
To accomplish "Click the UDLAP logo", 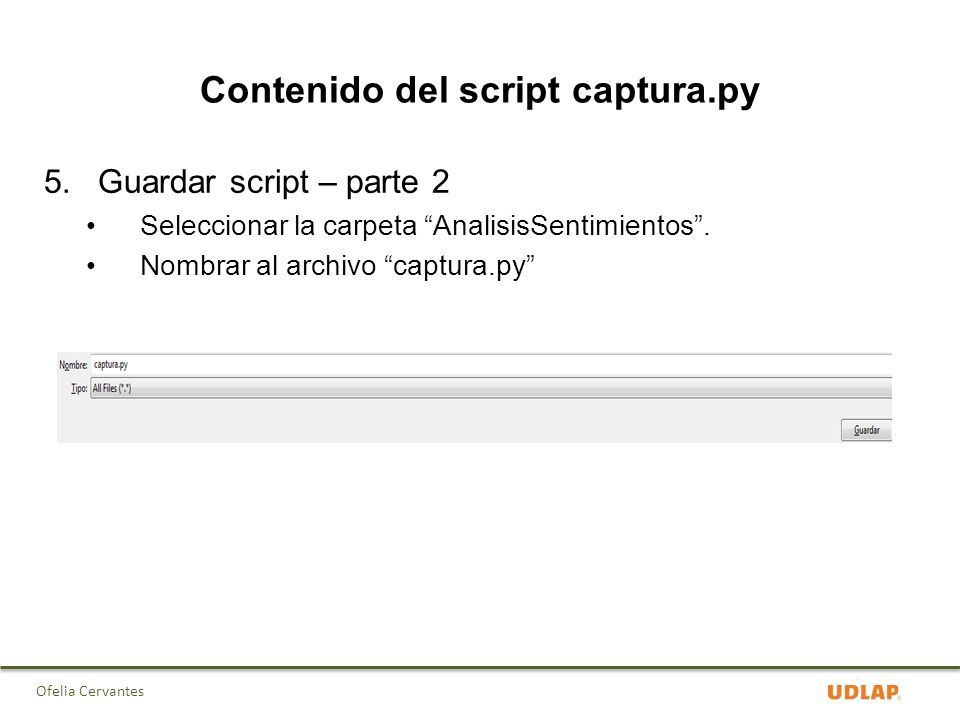I will point(863,692).
